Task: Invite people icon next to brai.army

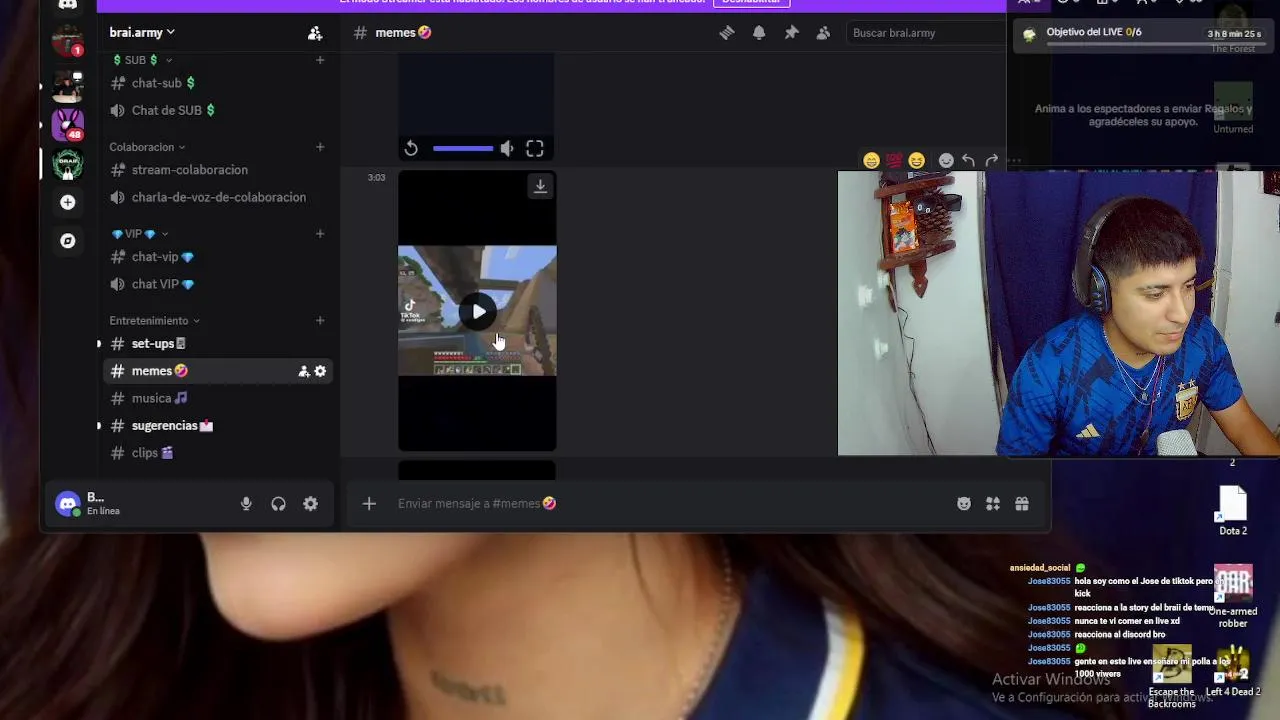Action: pyautogui.click(x=315, y=33)
